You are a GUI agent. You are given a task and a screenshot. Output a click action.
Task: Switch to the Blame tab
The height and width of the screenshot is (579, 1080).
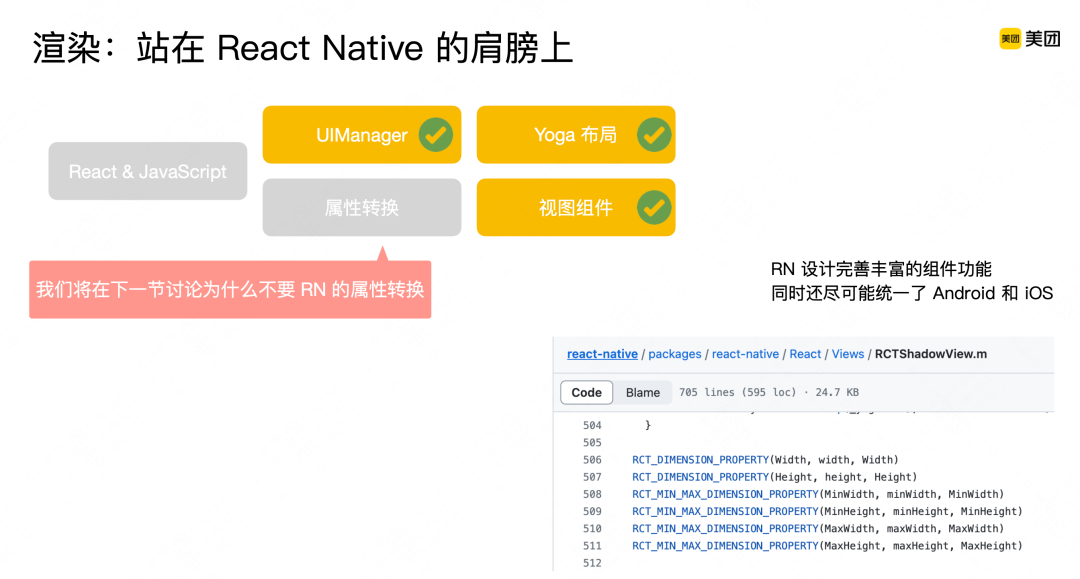click(x=643, y=392)
